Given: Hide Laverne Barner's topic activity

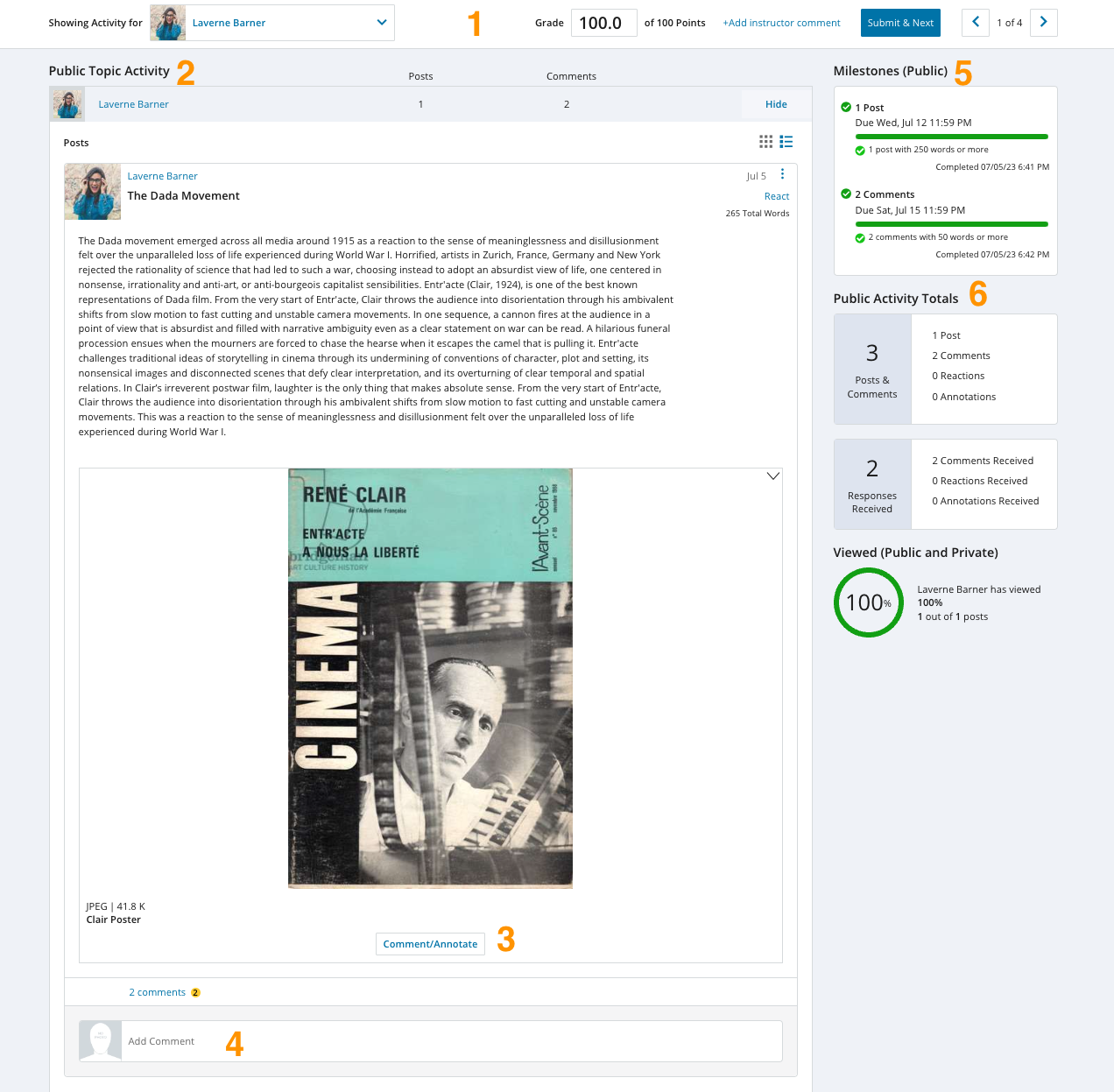Looking at the screenshot, I should pyautogui.click(x=776, y=104).
